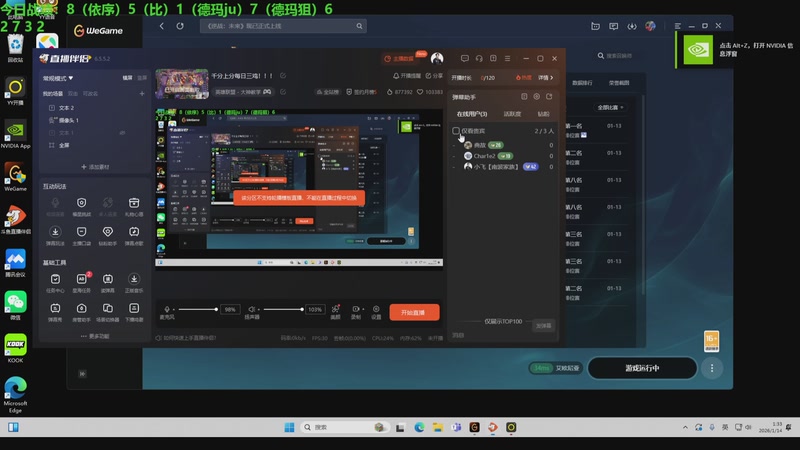Click the 分享 share button
800x450 pixels.
tap(434, 76)
